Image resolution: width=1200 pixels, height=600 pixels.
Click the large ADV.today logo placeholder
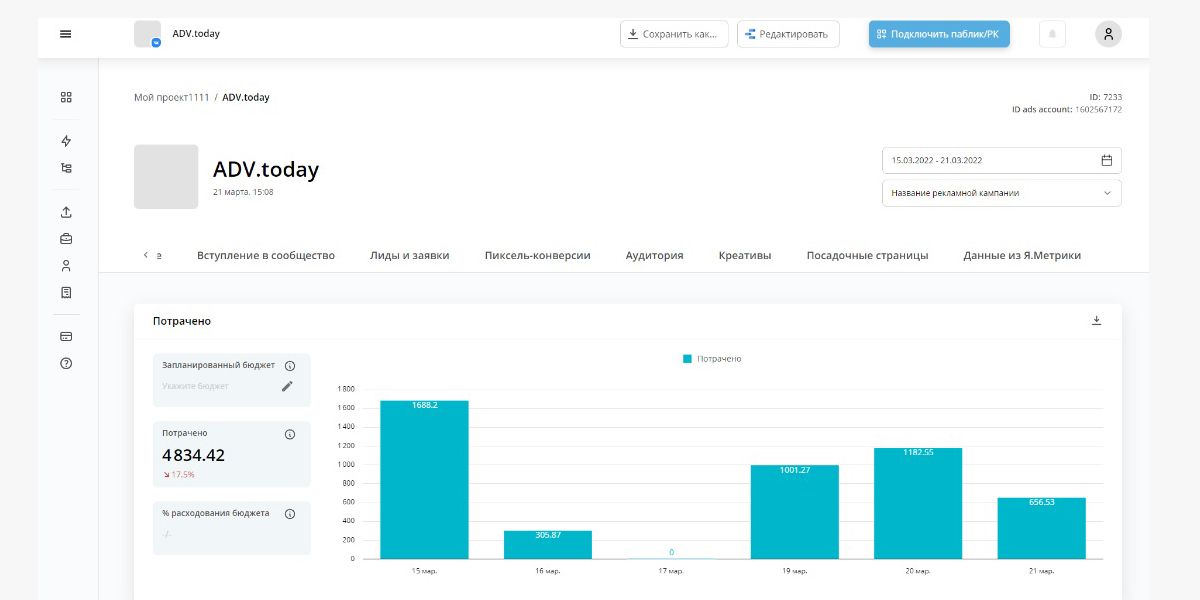tap(166, 177)
